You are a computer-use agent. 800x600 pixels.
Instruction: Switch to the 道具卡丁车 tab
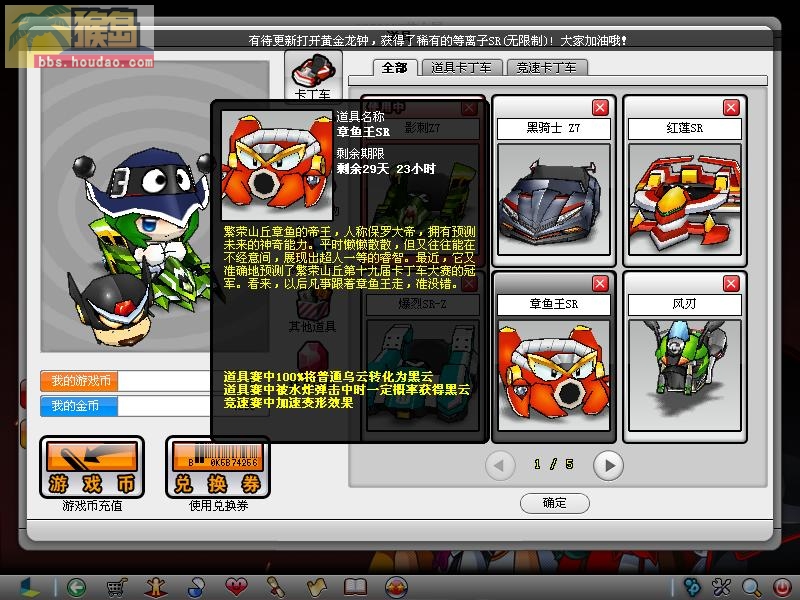pyautogui.click(x=461, y=68)
